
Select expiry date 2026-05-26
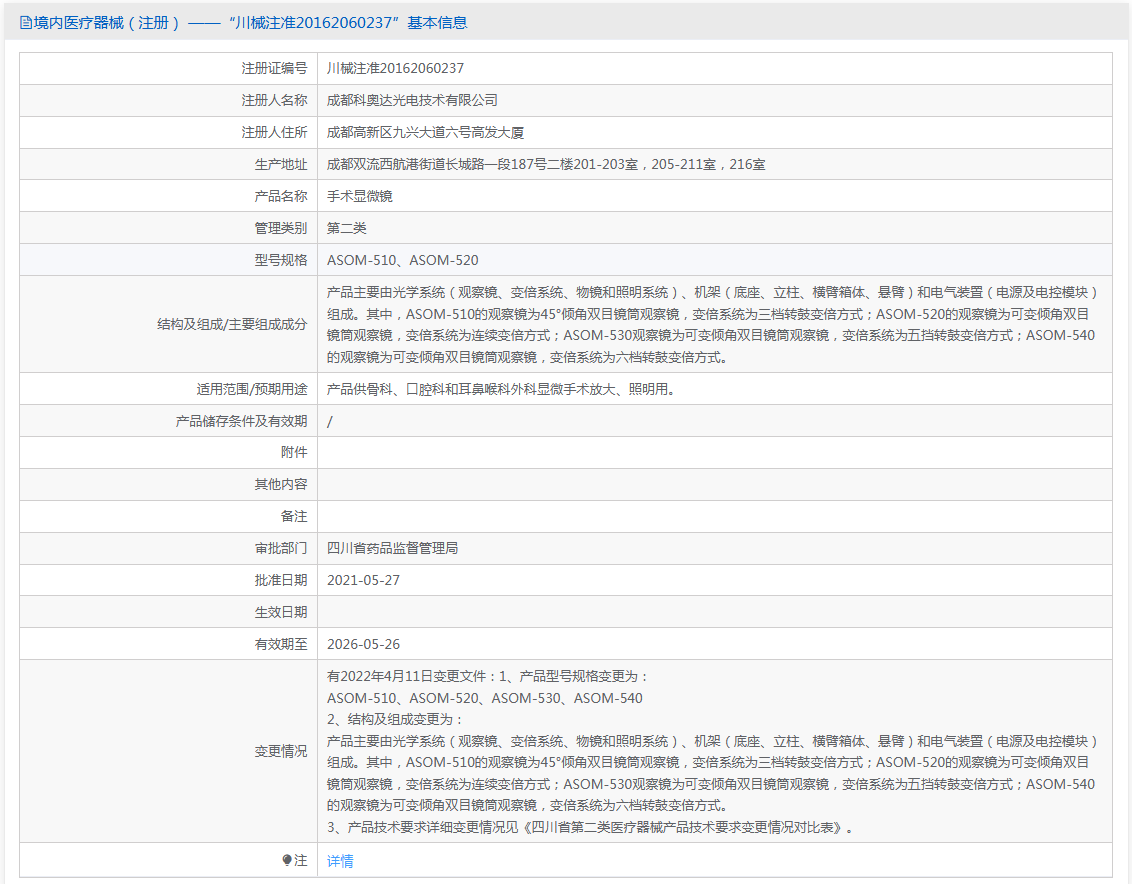click(363, 644)
